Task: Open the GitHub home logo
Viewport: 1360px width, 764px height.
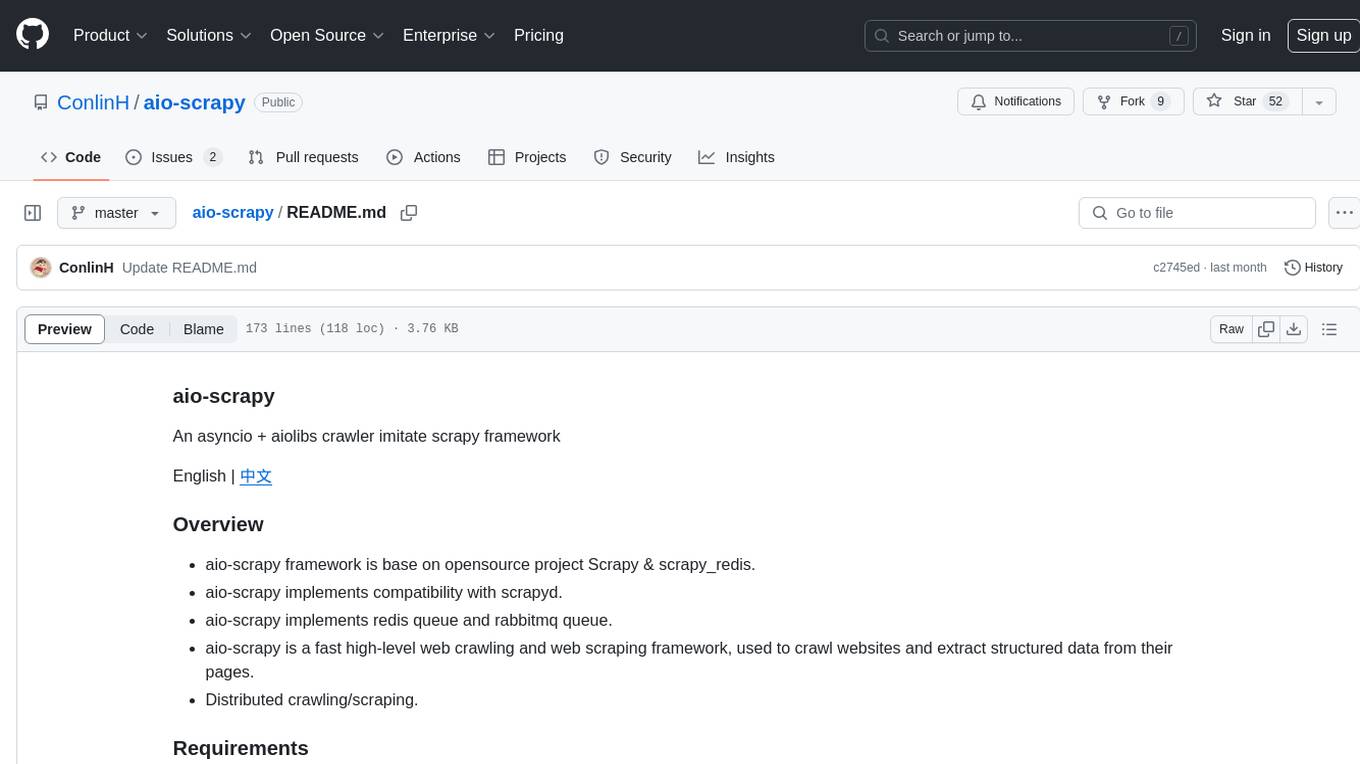Action: pos(33,35)
